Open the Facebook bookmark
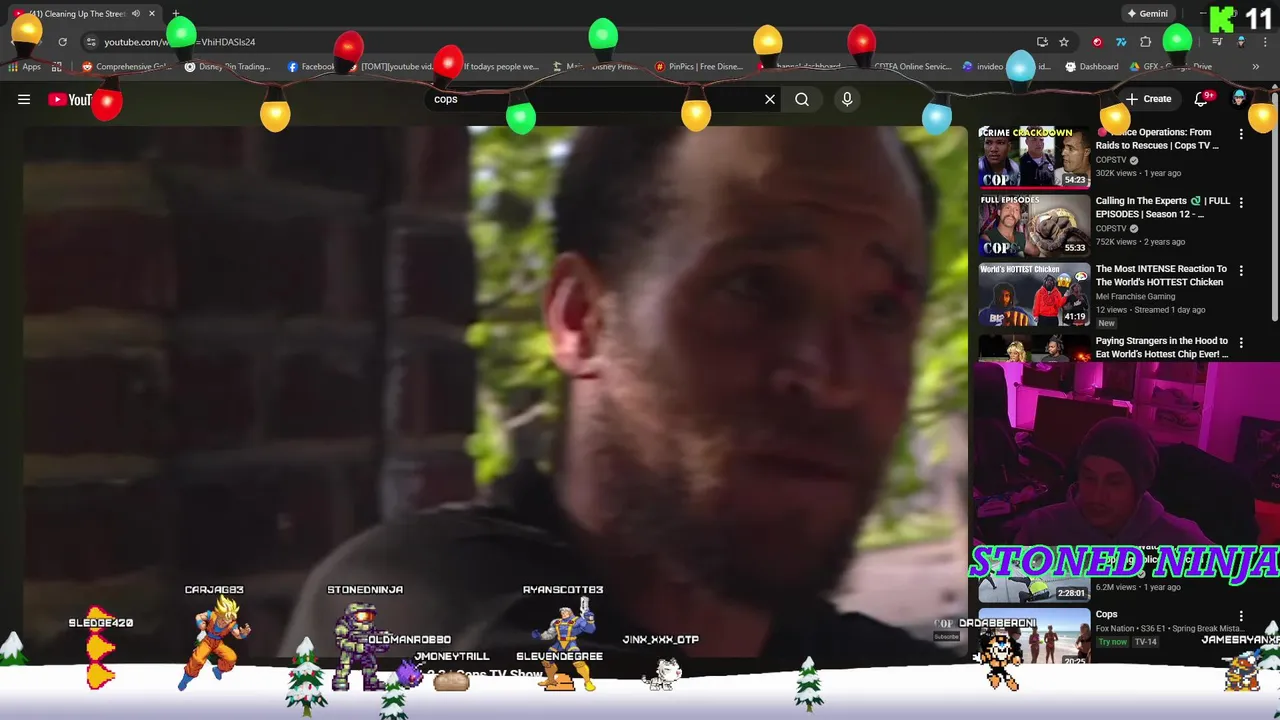 point(312,67)
